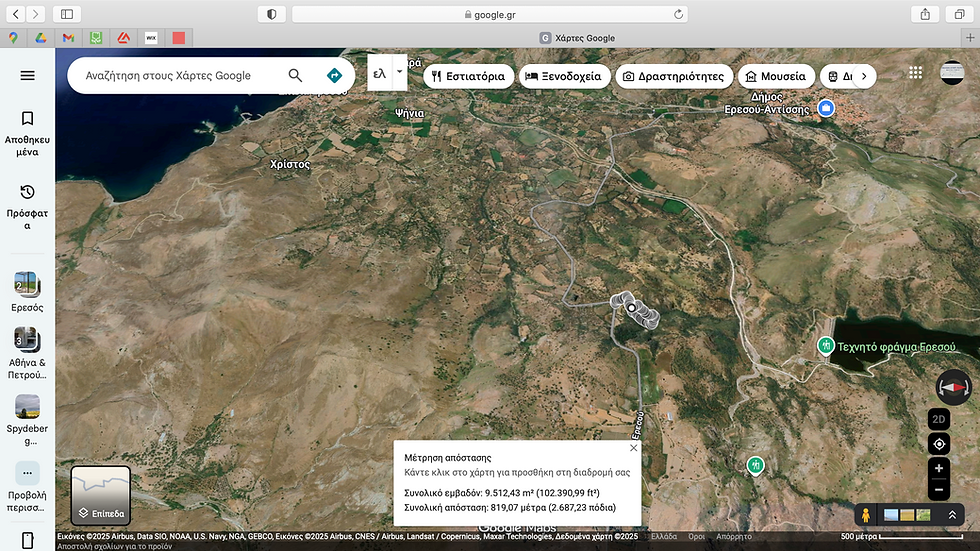Go forward in Safari
This screenshot has width=980, height=551.
36,14
